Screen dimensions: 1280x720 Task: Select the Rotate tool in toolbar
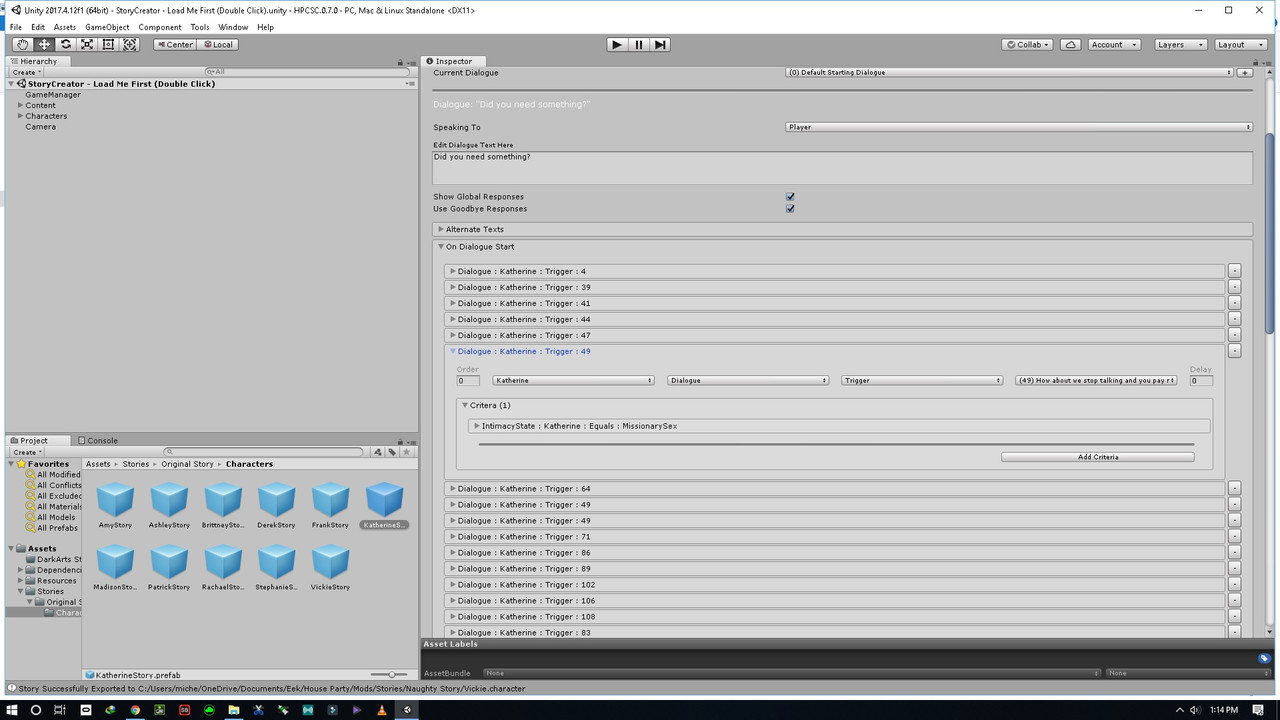click(65, 44)
